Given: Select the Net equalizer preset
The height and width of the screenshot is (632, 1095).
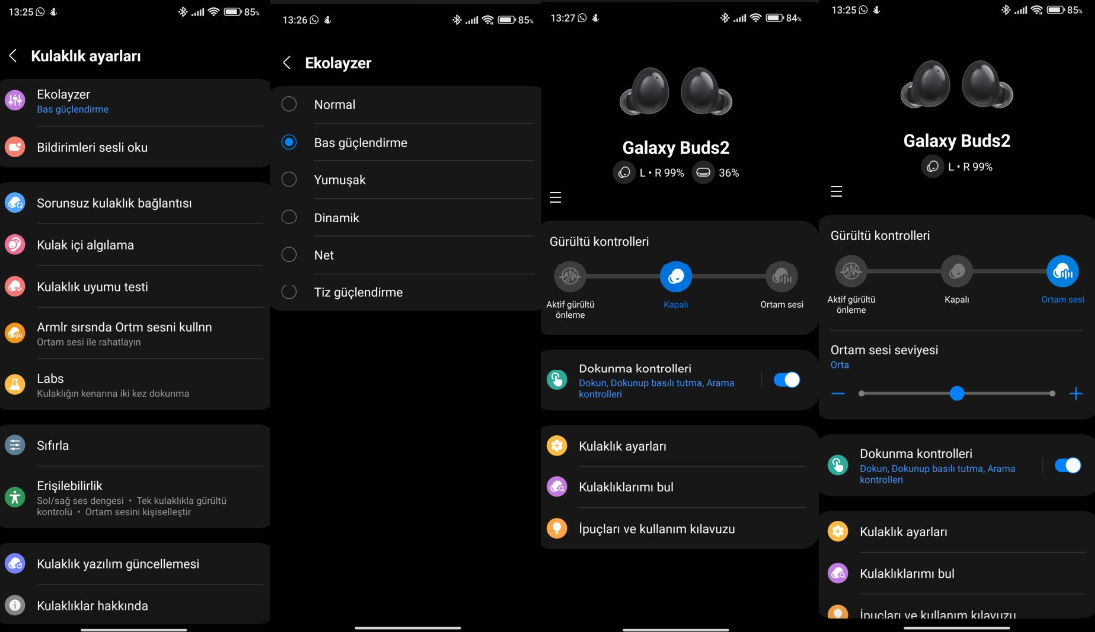Looking at the screenshot, I should click(289, 255).
